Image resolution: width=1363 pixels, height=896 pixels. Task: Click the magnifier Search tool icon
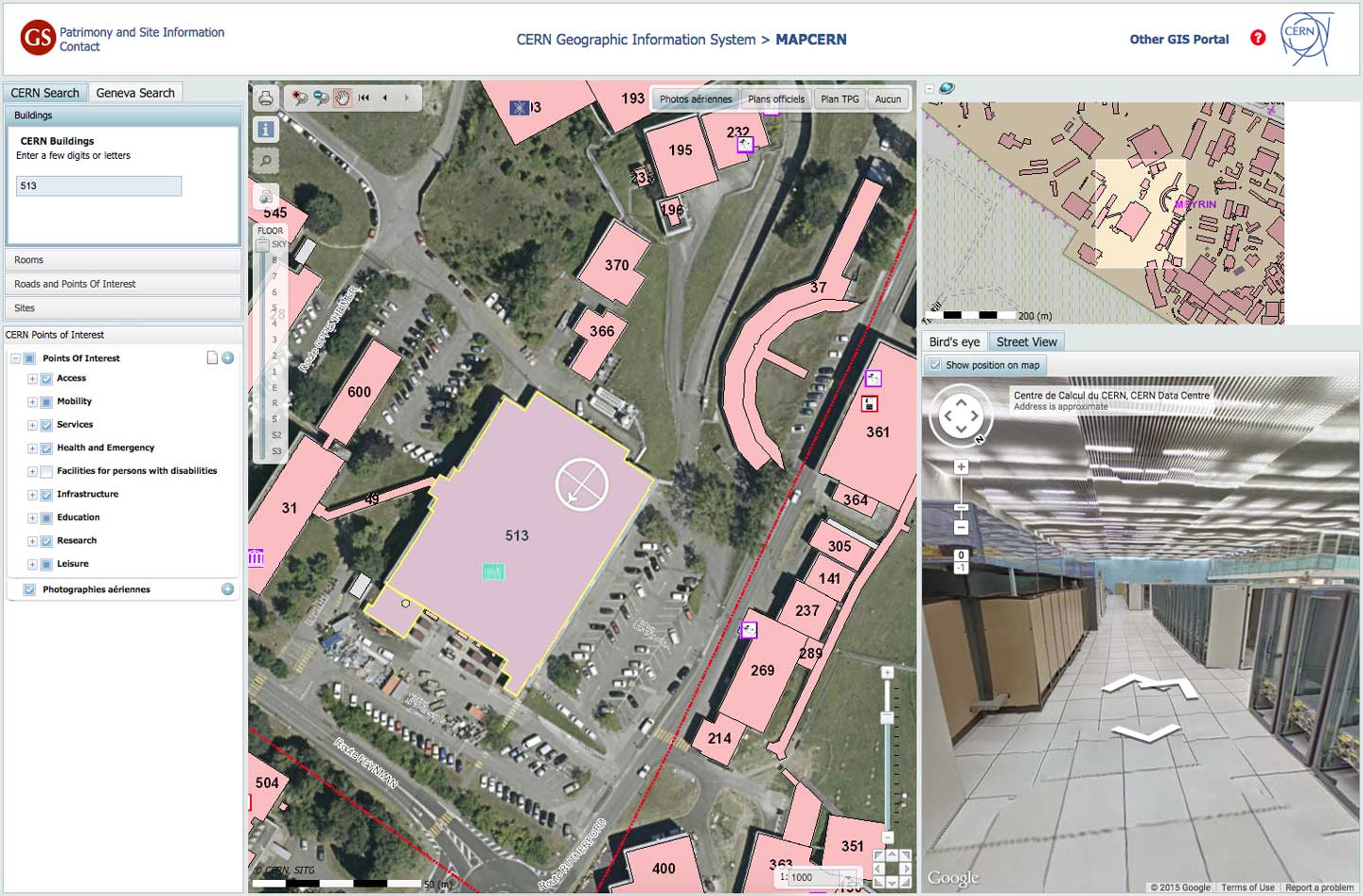pyautogui.click(x=265, y=160)
